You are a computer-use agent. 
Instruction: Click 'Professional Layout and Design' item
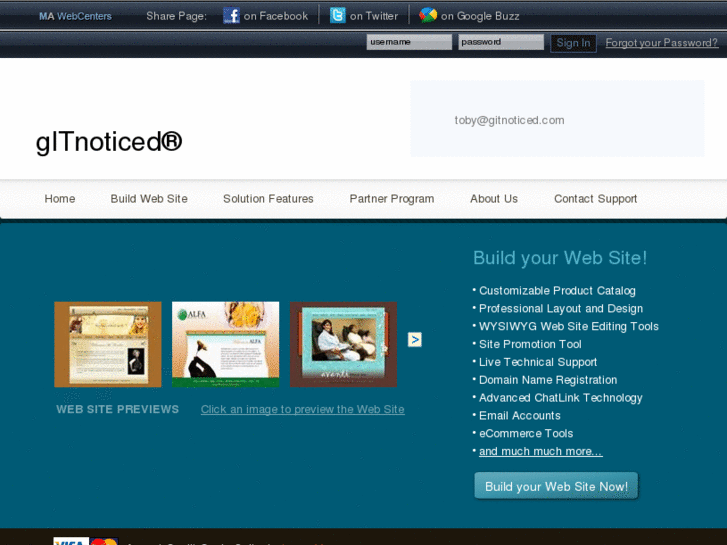561,308
